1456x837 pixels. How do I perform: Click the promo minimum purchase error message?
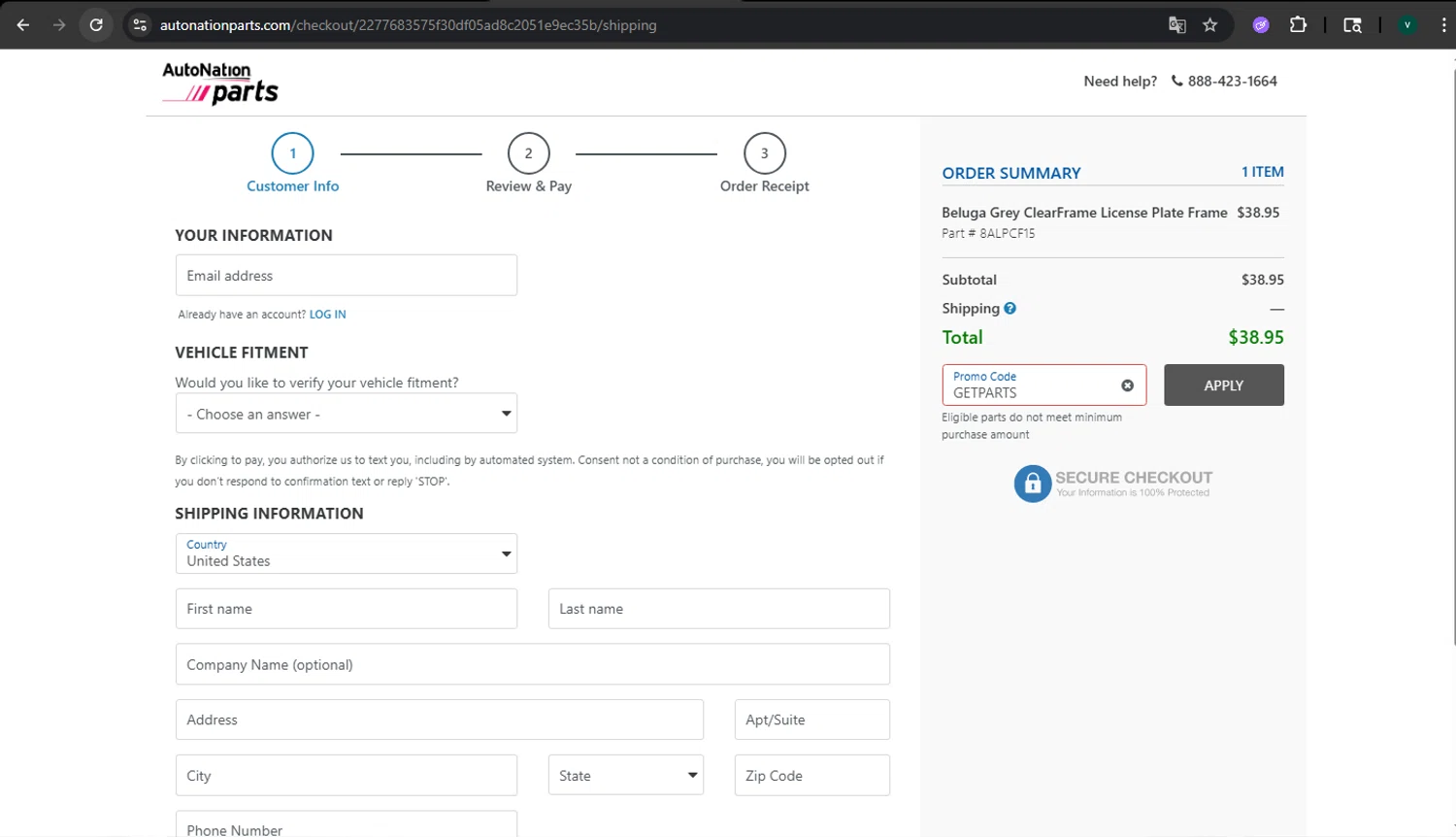pyautogui.click(x=1032, y=425)
